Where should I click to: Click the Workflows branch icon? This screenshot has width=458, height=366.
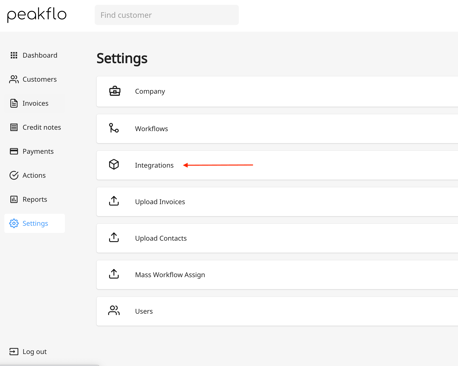pyautogui.click(x=114, y=128)
